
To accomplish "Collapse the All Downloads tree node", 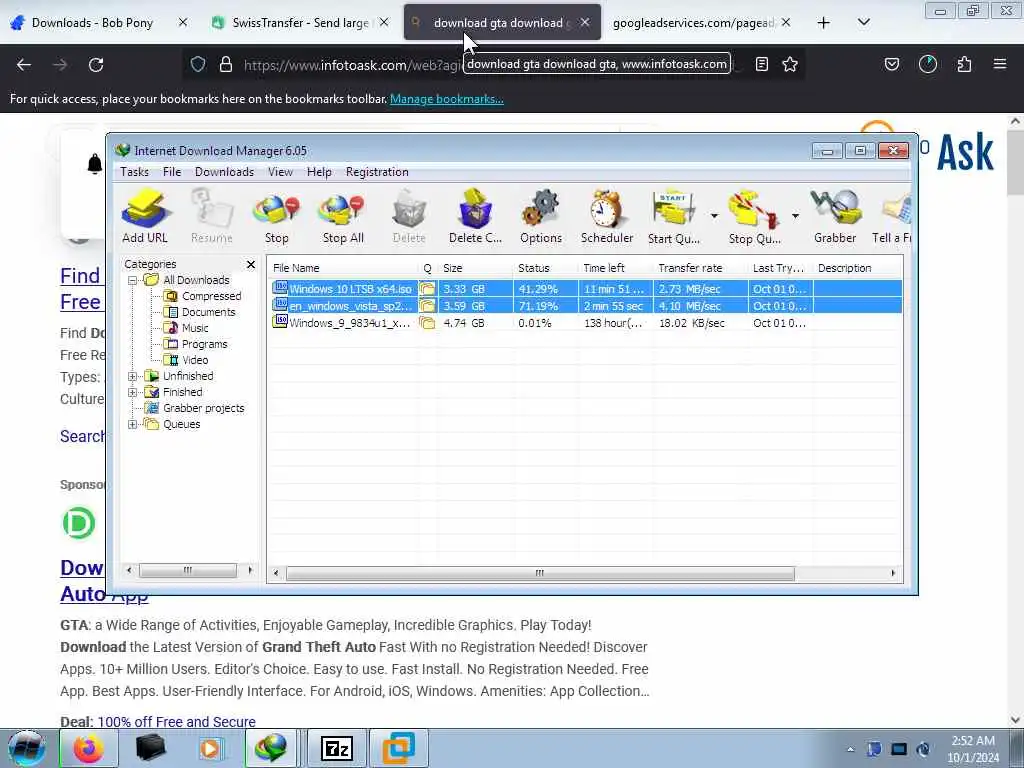I will click(x=133, y=280).
